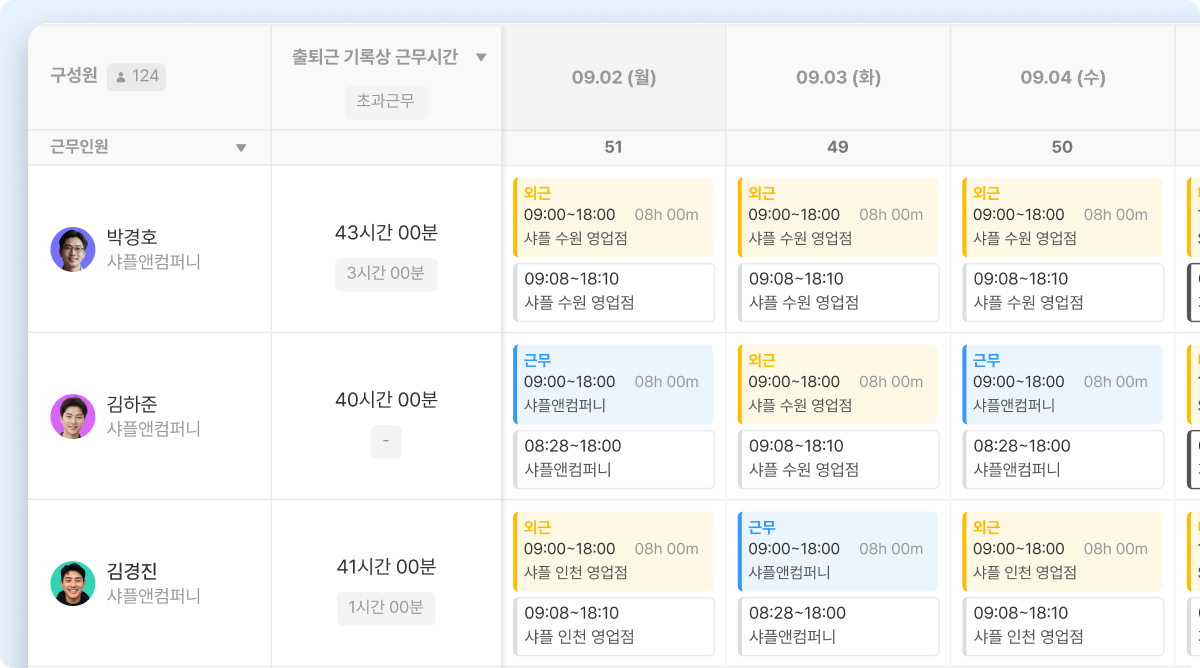The width and height of the screenshot is (1200, 668).
Task: Click the 구성원 column header label
Action: click(74, 75)
